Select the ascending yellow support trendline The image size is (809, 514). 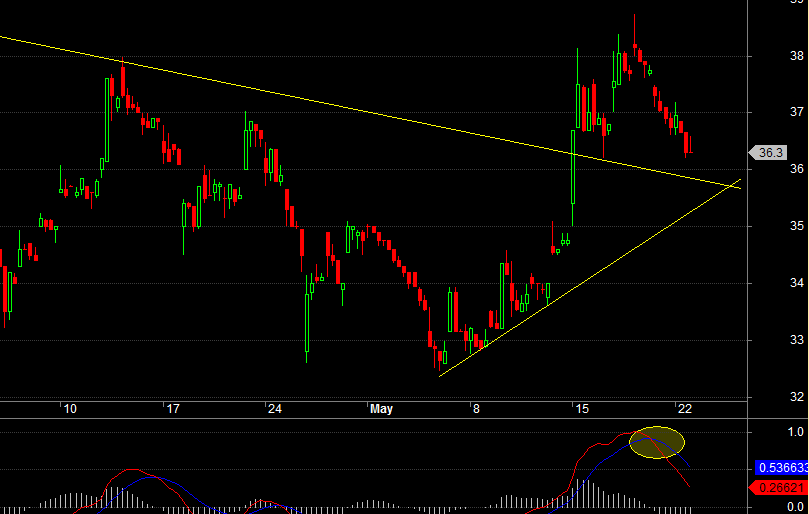click(590, 278)
